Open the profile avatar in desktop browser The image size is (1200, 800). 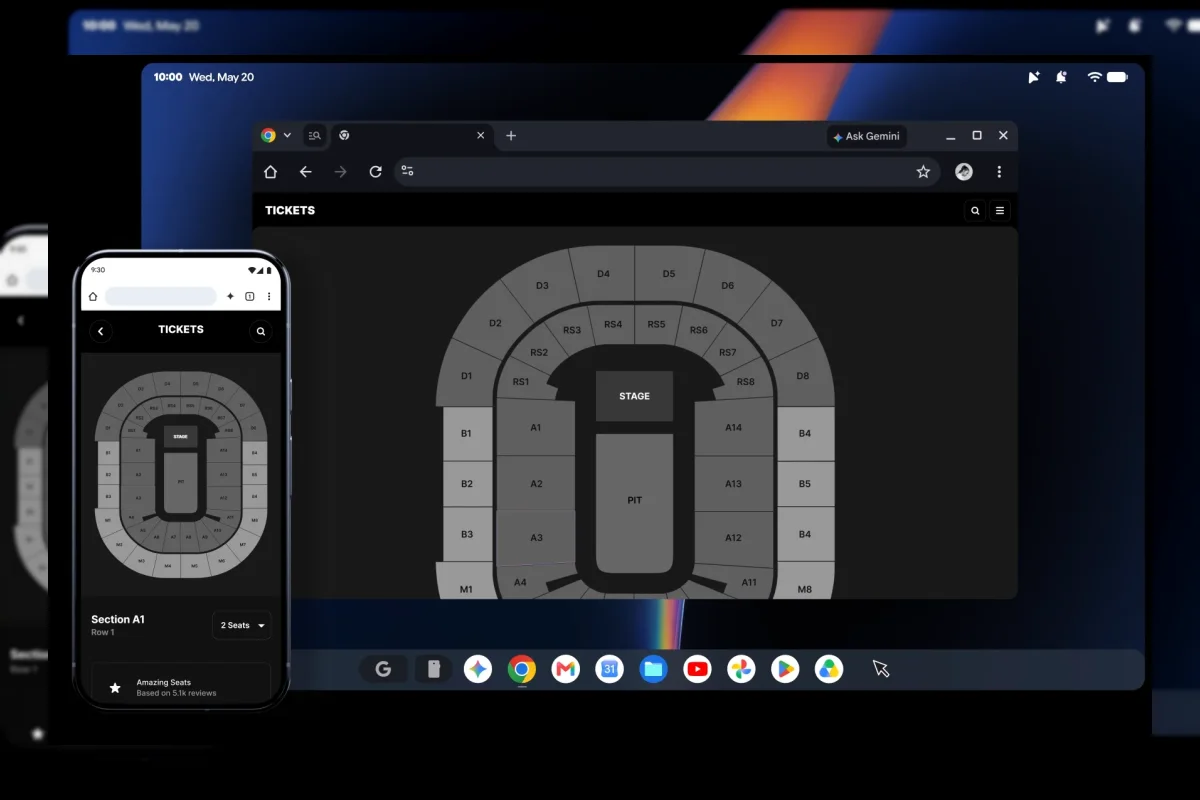tap(964, 172)
